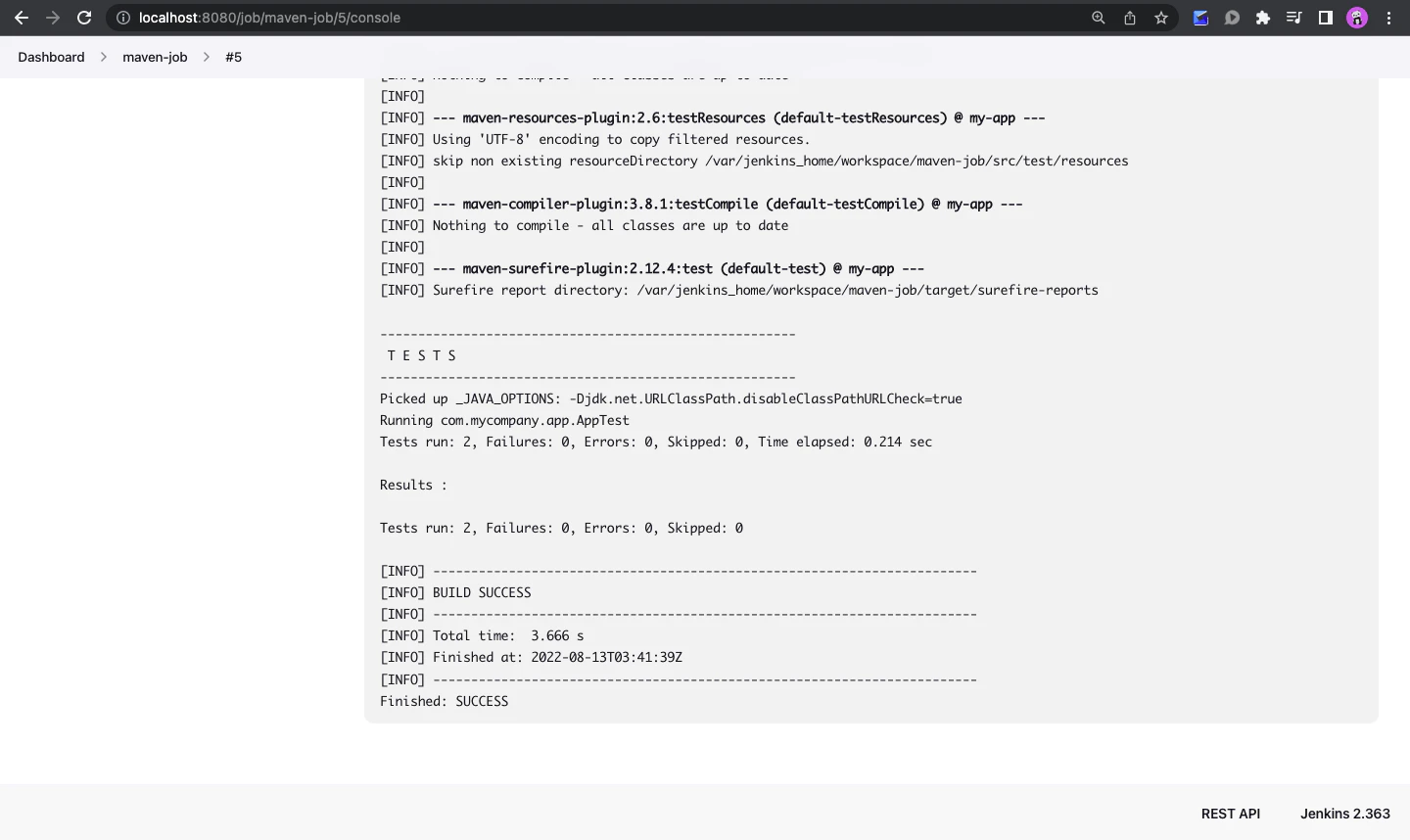1410x840 pixels.
Task: Open the media control playlist icon
Action: pos(1294,18)
